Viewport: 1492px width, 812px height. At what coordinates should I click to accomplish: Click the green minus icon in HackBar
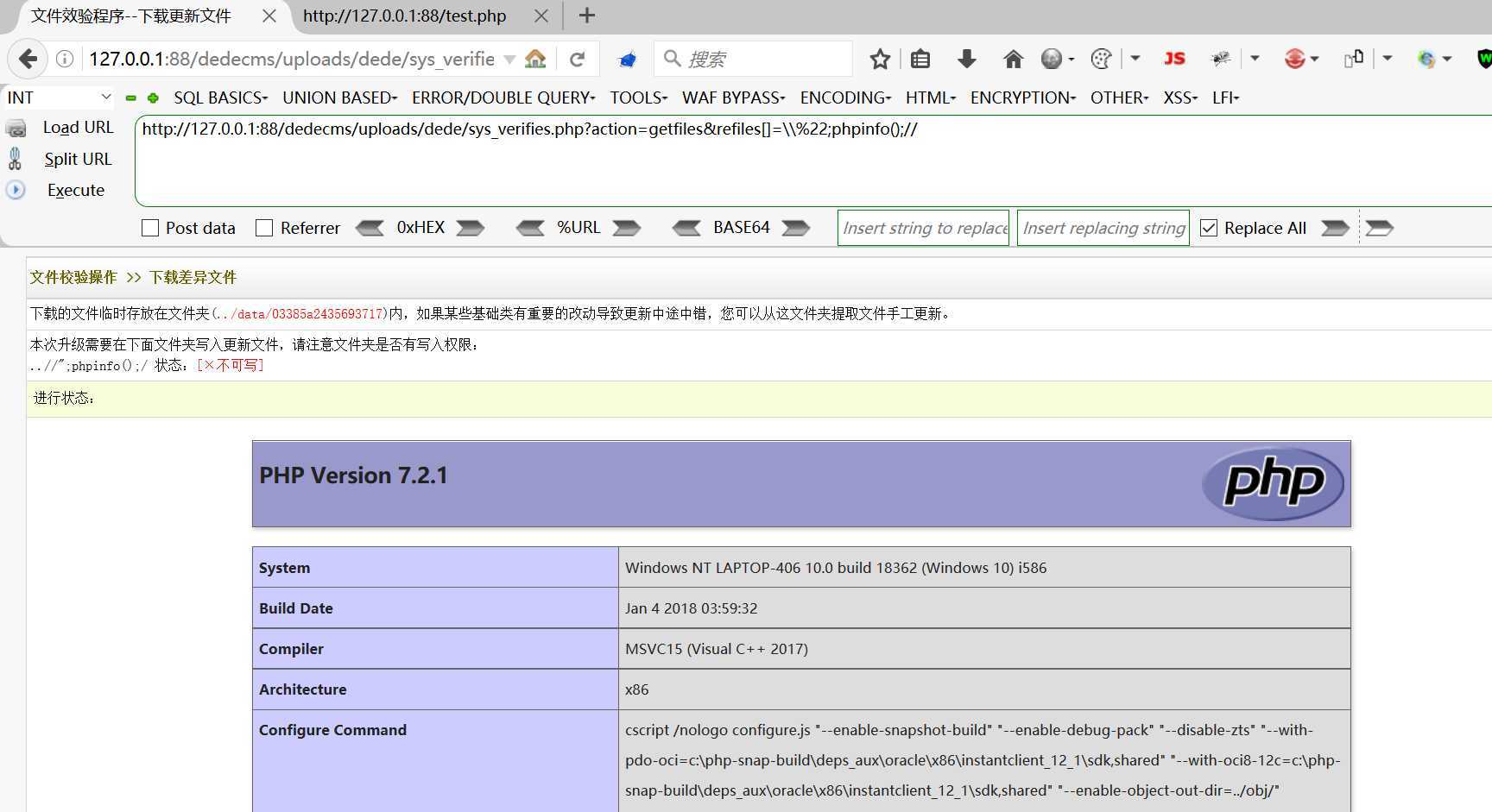click(x=131, y=98)
